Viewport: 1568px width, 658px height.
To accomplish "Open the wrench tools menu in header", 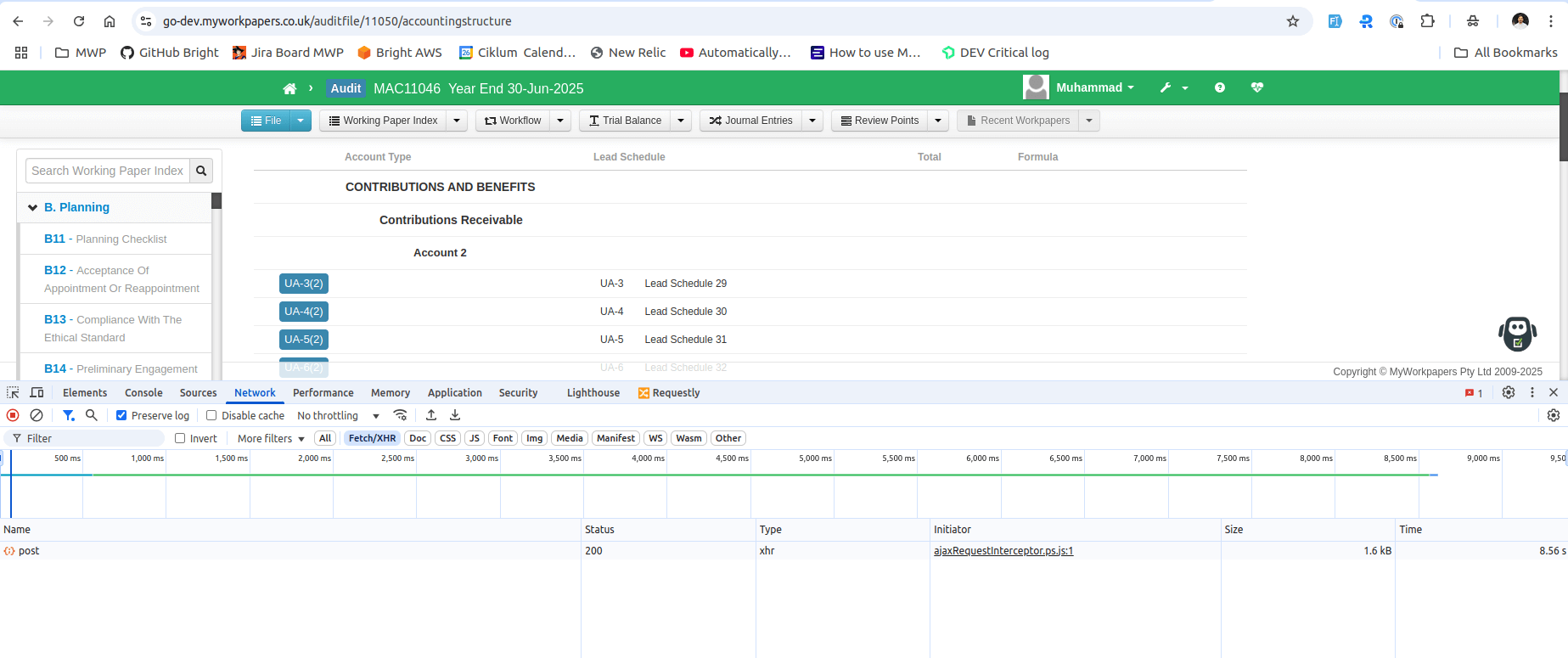I will 1174,87.
